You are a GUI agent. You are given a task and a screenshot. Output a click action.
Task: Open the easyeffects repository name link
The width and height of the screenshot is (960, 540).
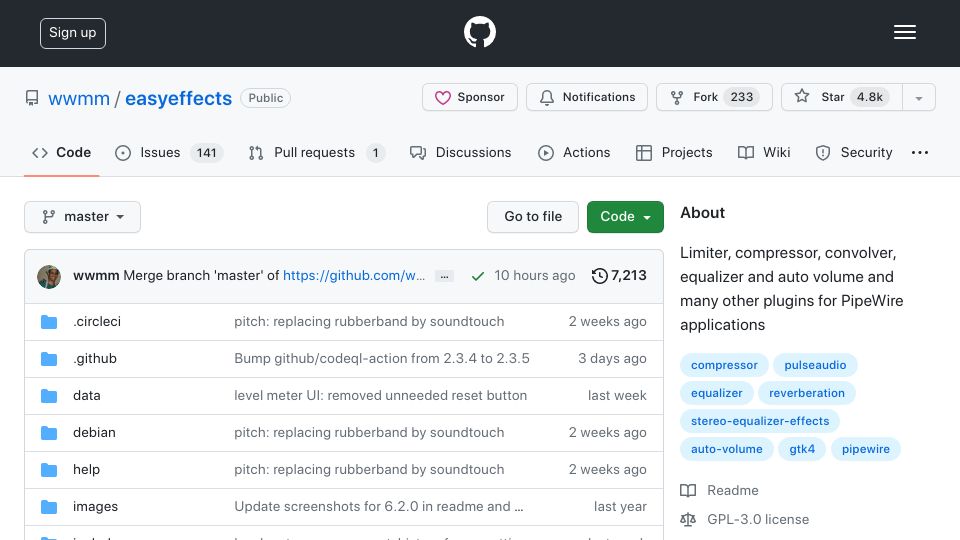tap(178, 99)
